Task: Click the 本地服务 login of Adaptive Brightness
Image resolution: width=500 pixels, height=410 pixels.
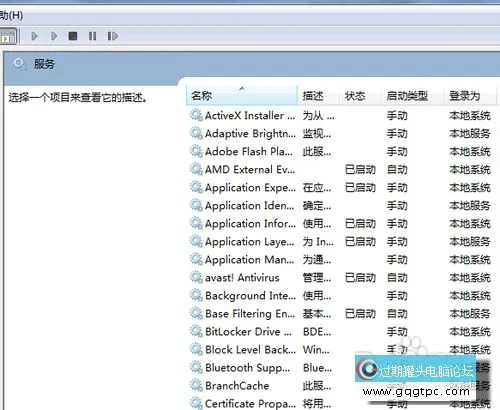Action: 470,133
